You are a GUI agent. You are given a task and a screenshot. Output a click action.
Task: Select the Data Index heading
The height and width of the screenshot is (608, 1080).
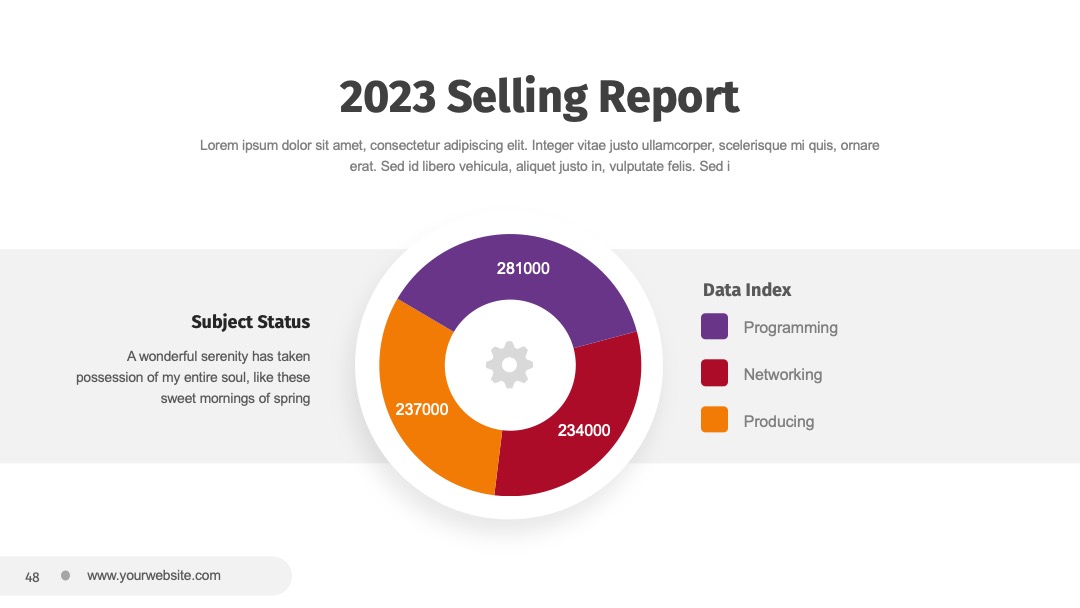(747, 290)
